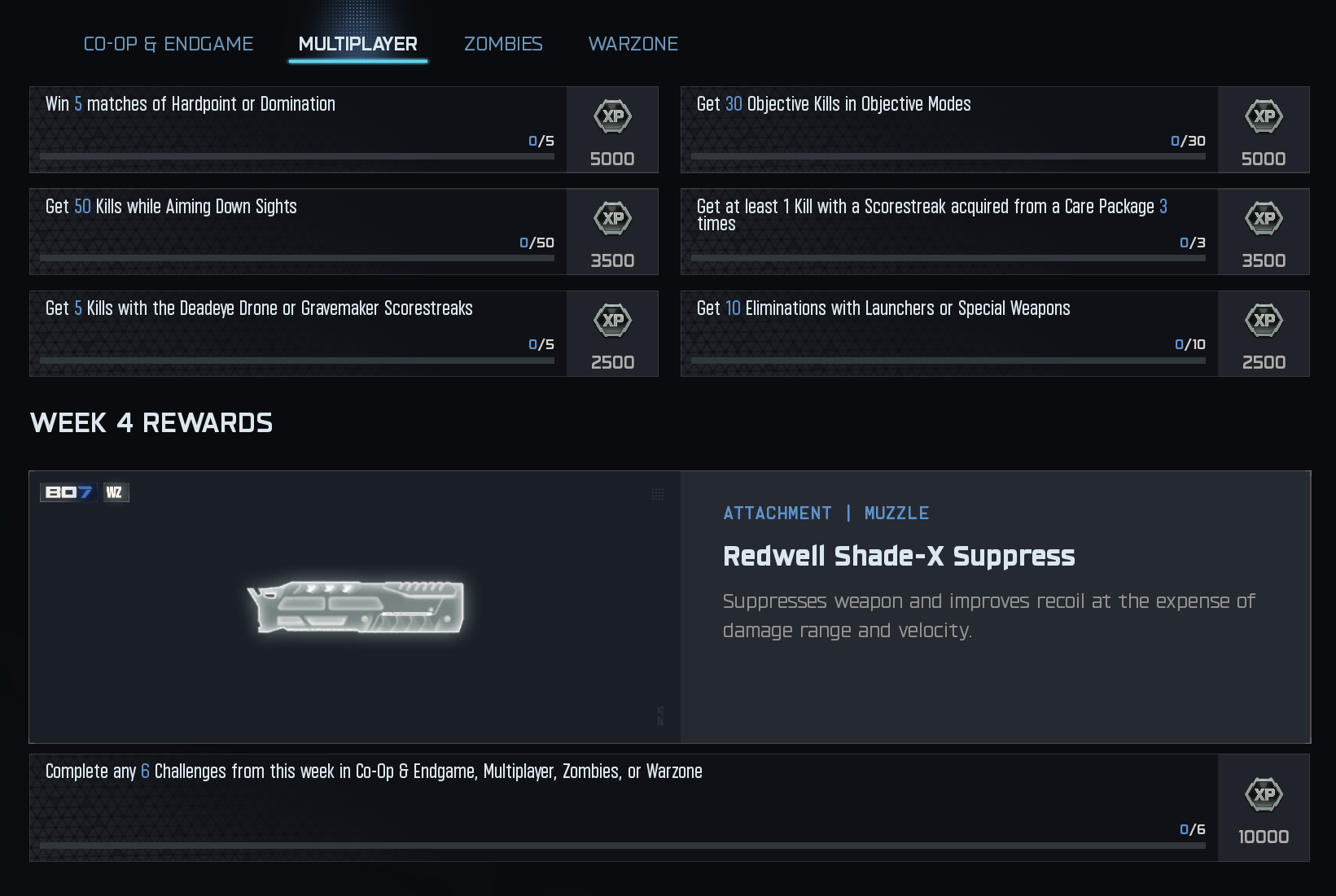Switch to the Co-Op & Endgame tab
The height and width of the screenshot is (896, 1336).
tap(169, 44)
